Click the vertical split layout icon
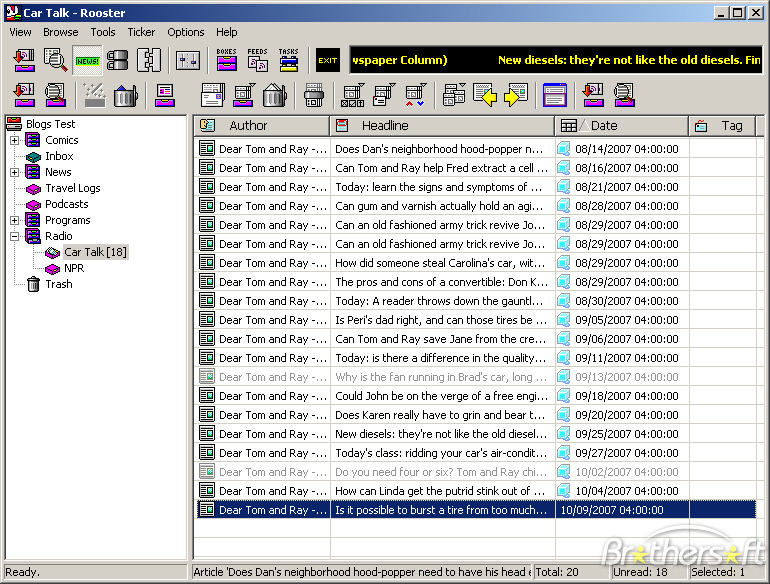This screenshot has width=770, height=584. coord(149,60)
